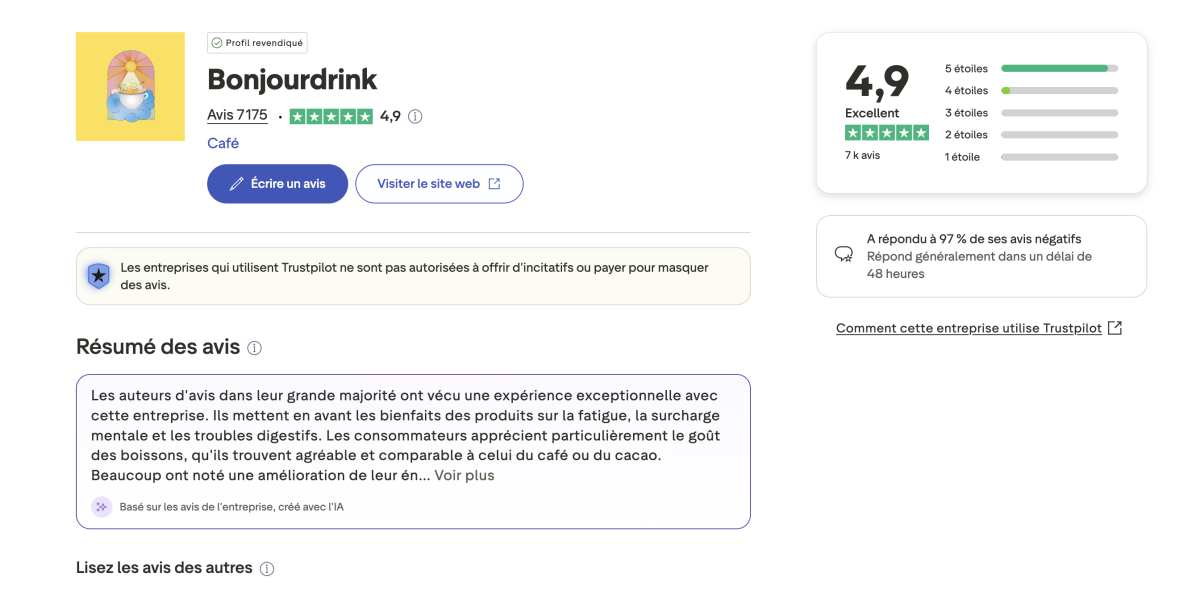The width and height of the screenshot is (1200, 606).
Task: Click the sparkle AI icon under the summary
Action: pyautogui.click(x=101, y=507)
